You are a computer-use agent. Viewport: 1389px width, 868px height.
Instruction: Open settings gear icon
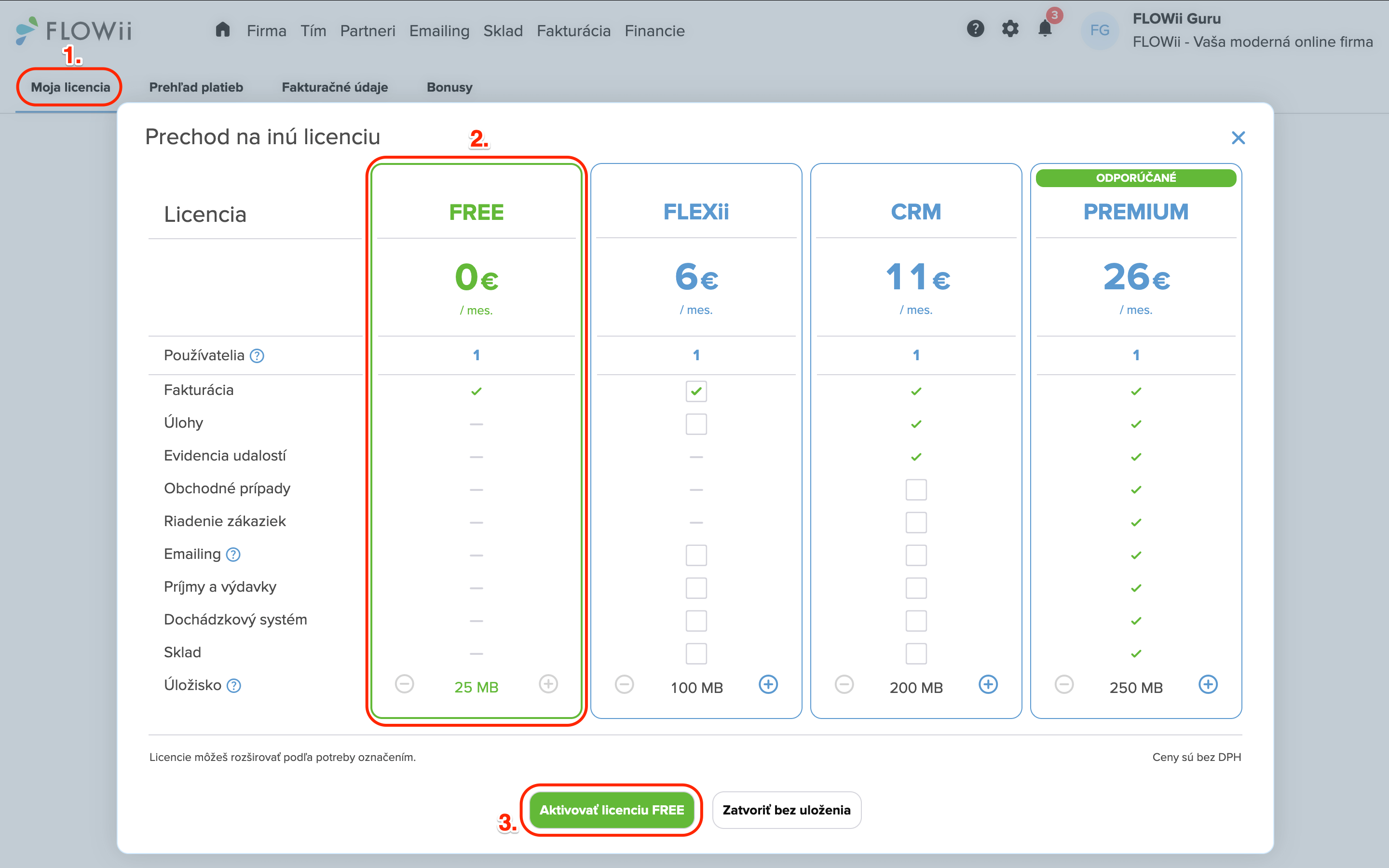1010,29
